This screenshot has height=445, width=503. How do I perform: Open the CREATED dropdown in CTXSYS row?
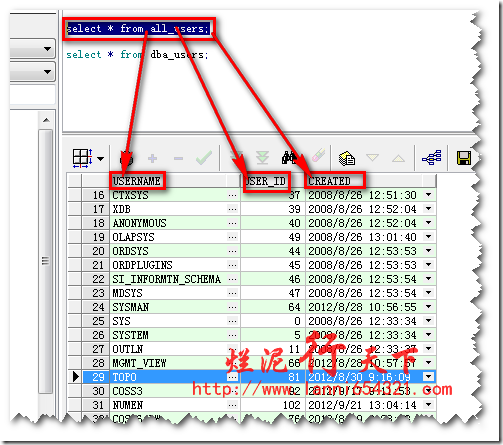428,195
